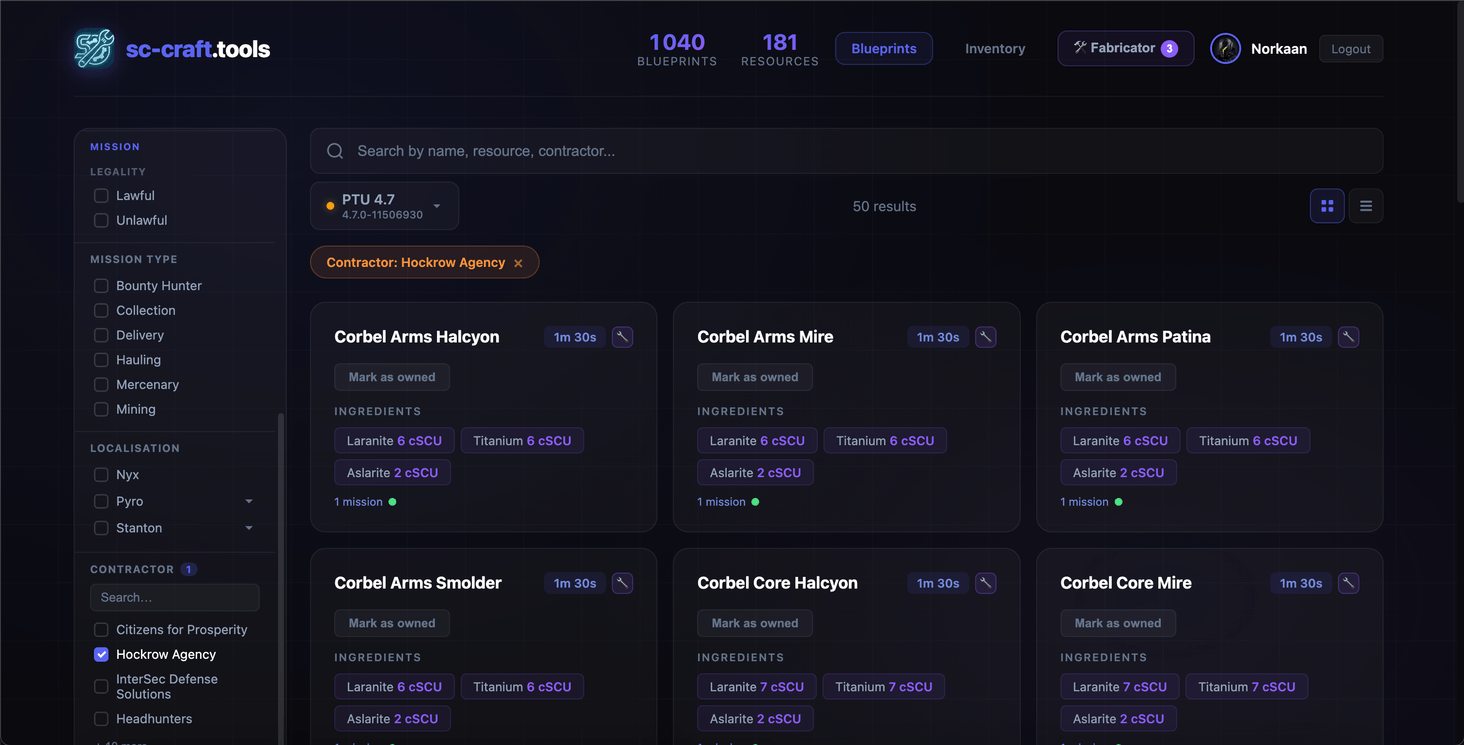Image resolution: width=1464 pixels, height=745 pixels.
Task: Switch to grid view layout
Action: click(1327, 206)
